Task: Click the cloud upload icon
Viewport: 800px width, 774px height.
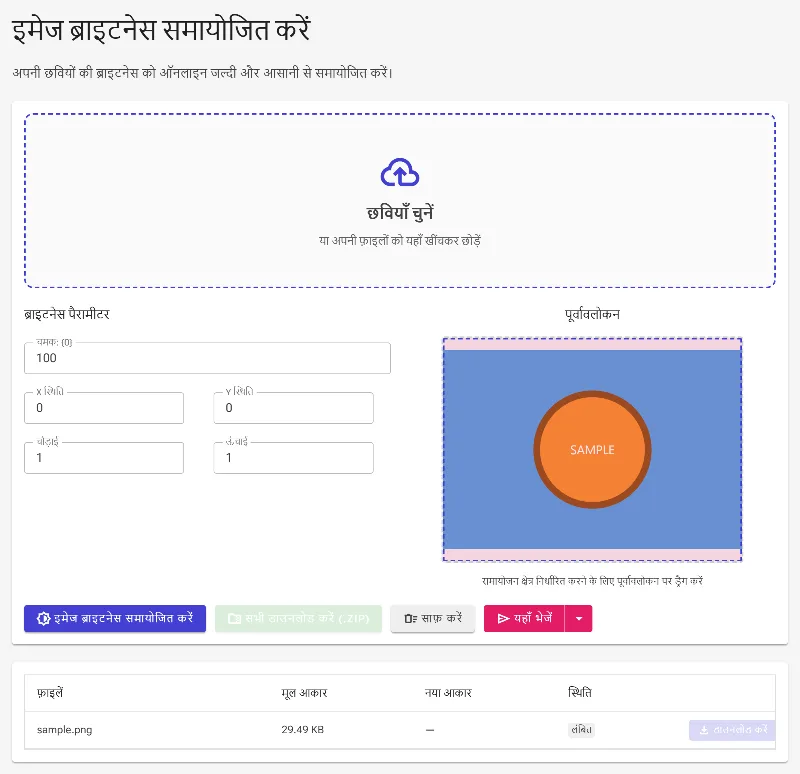Action: click(400, 172)
